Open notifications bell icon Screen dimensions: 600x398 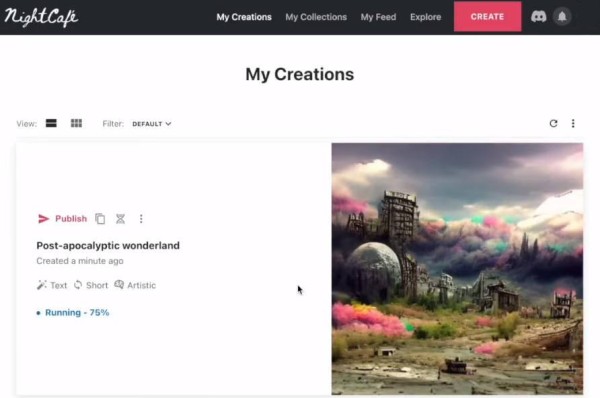pos(562,16)
